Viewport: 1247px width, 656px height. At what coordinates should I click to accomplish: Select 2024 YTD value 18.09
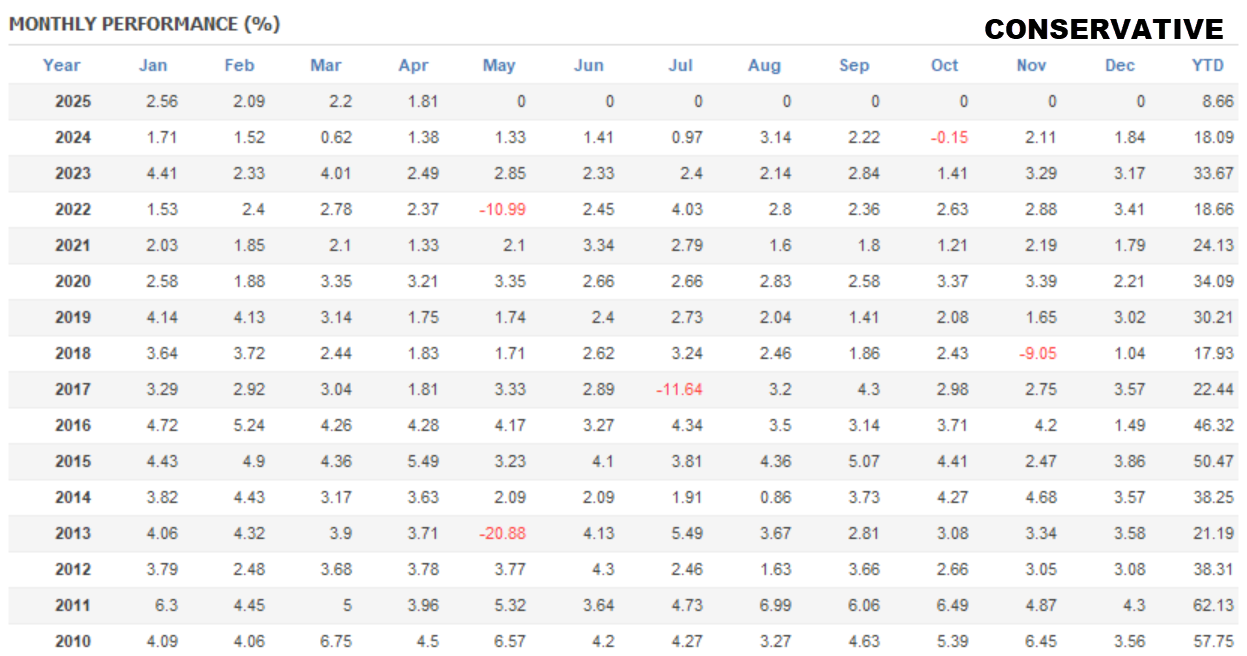pos(1215,137)
